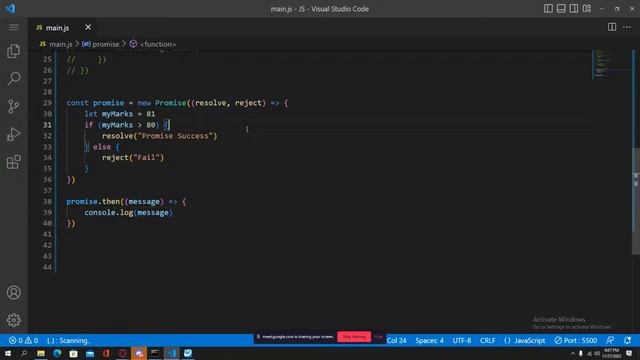Open the Manage gear icon
The image size is (640, 360).
[13, 320]
